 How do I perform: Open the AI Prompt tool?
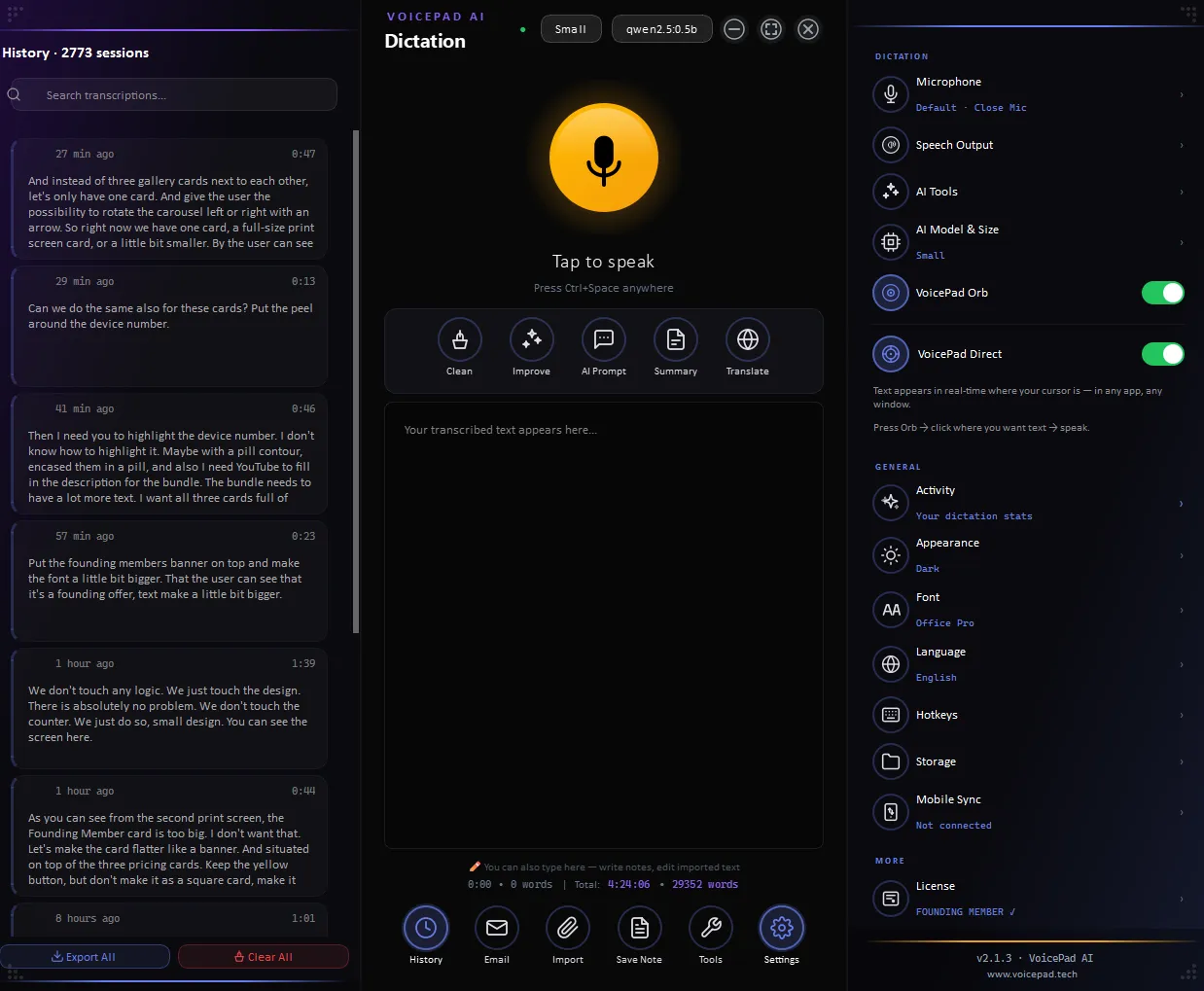tap(603, 339)
